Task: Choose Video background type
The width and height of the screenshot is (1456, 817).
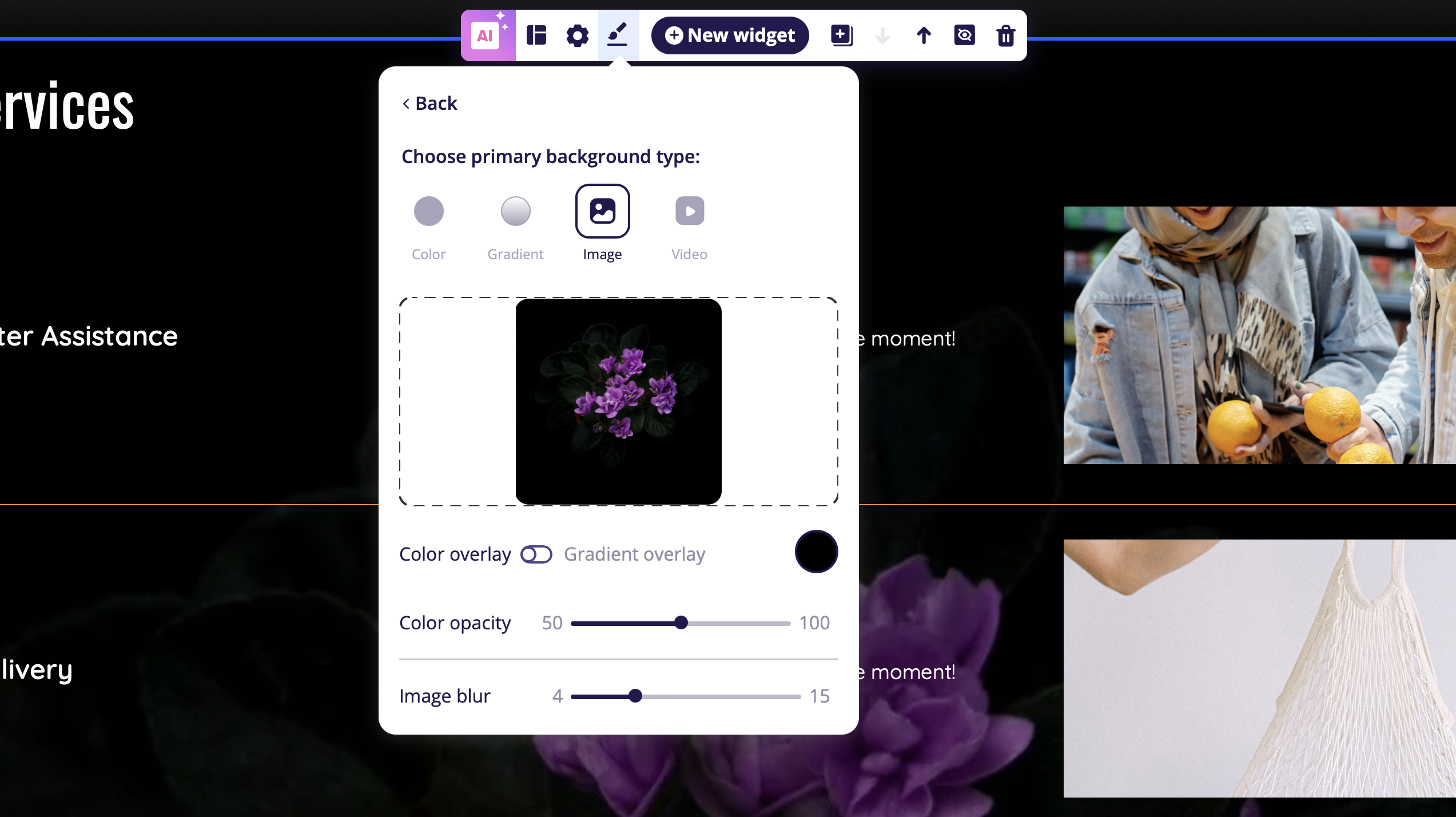Action: [689, 211]
